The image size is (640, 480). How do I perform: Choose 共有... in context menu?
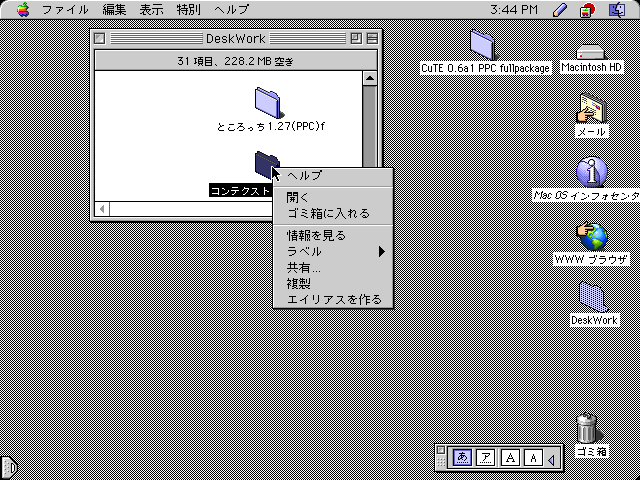pos(333,267)
